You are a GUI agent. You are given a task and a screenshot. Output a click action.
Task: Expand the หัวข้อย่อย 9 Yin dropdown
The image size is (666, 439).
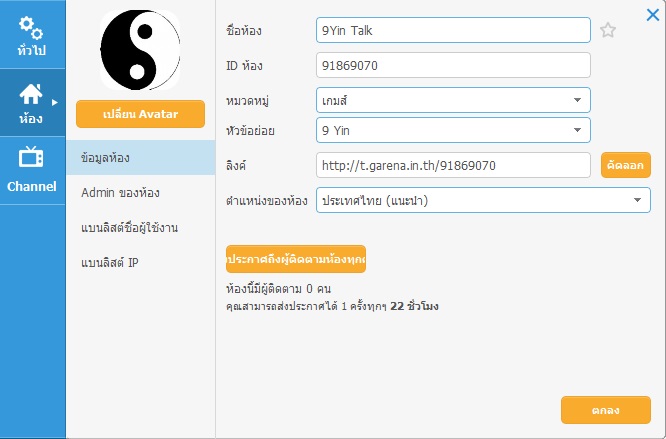pos(453,129)
